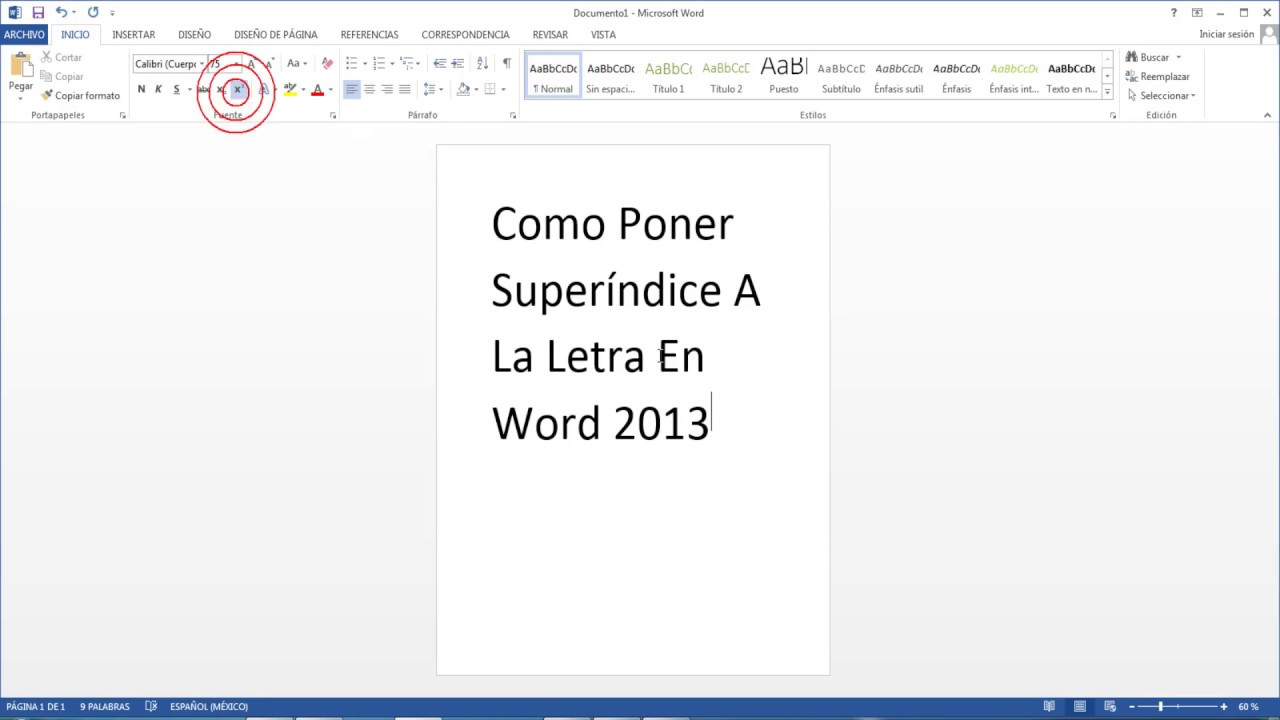The image size is (1280, 720).
Task: Toggle subscript x₂ formatting
Action: click(x=220, y=90)
